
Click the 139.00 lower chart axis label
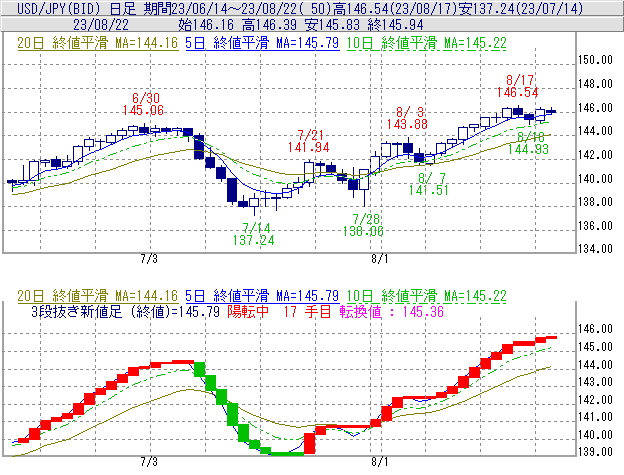tap(595, 452)
